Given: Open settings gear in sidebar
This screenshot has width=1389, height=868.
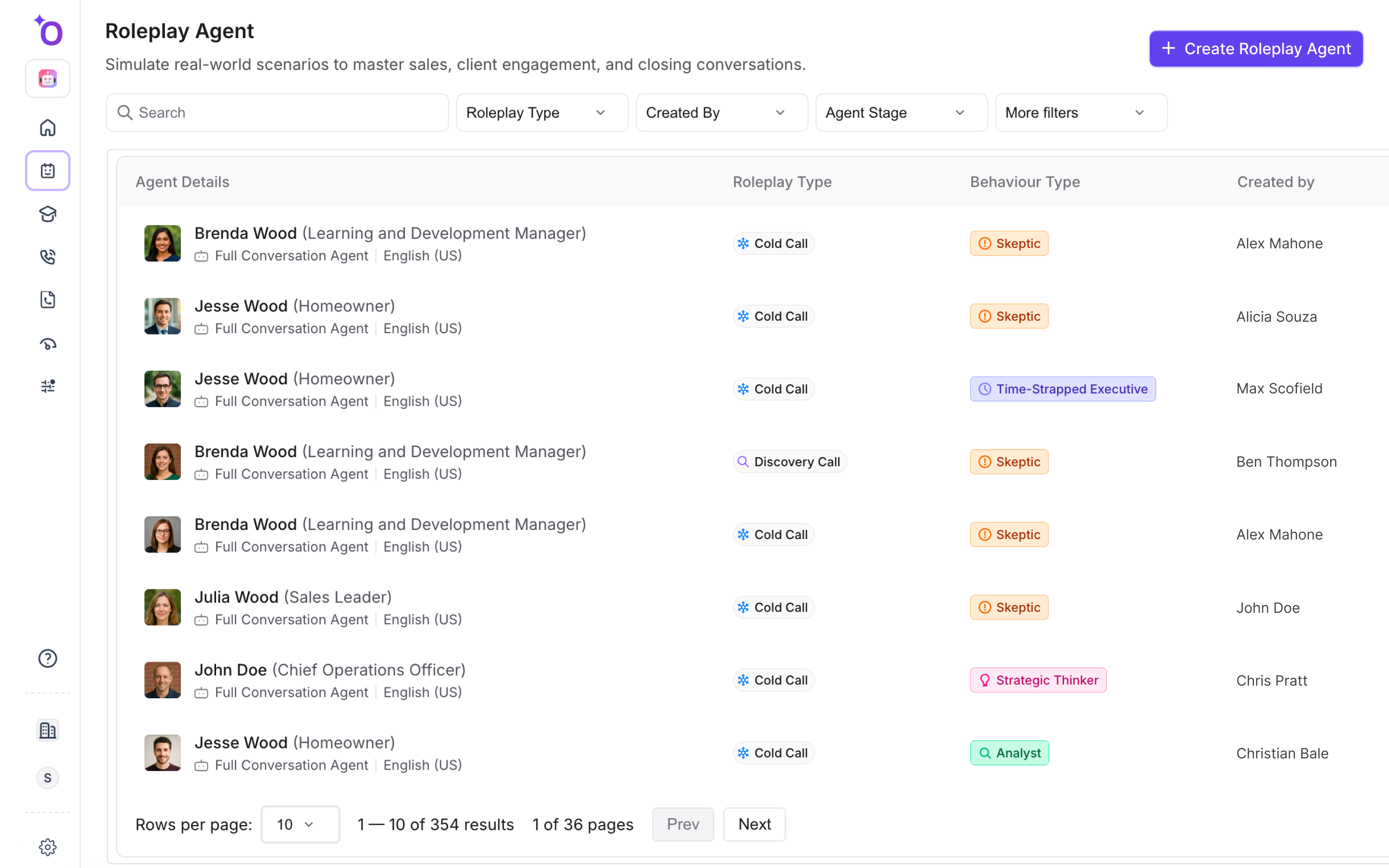Looking at the screenshot, I should [48, 847].
